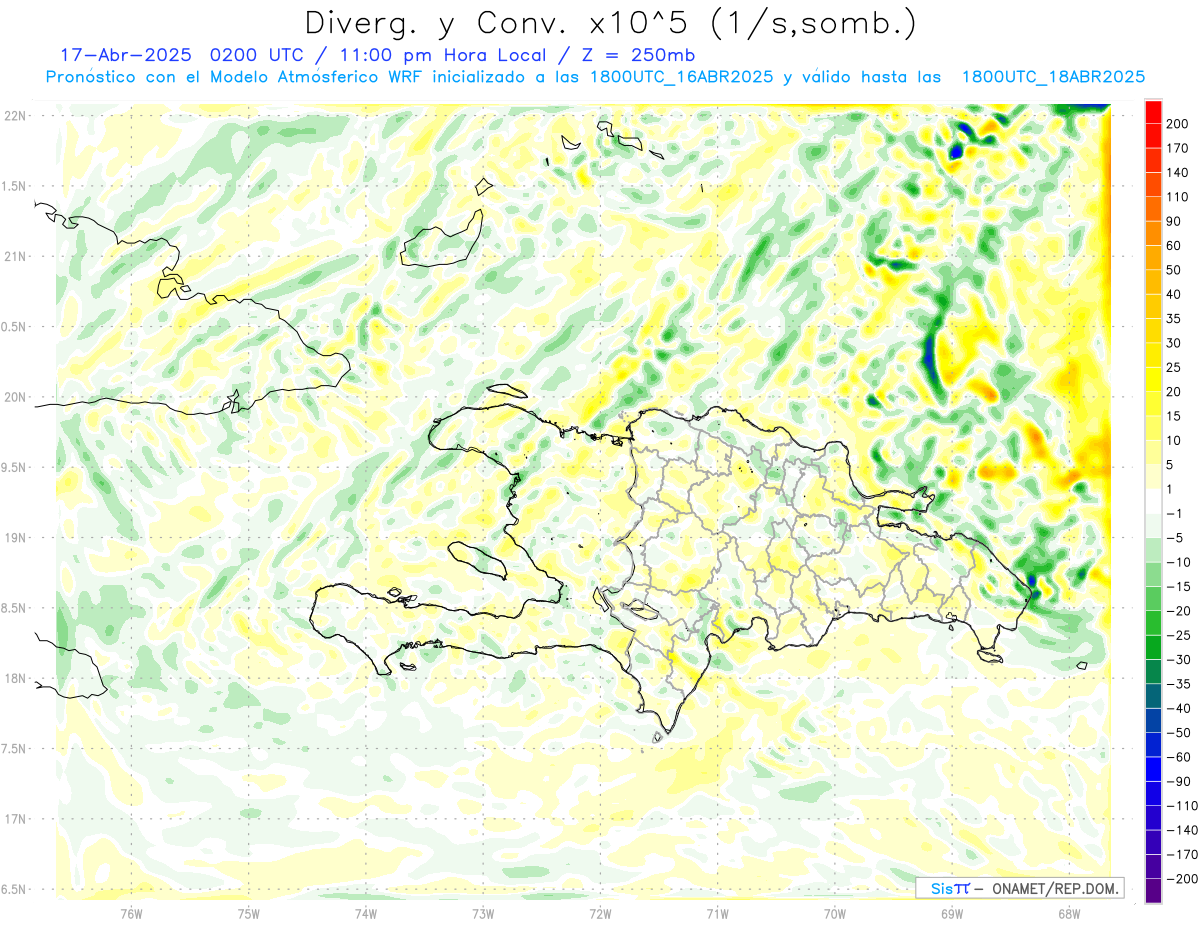
Task: Click the '18N' latitude label
Action: (x=15, y=678)
